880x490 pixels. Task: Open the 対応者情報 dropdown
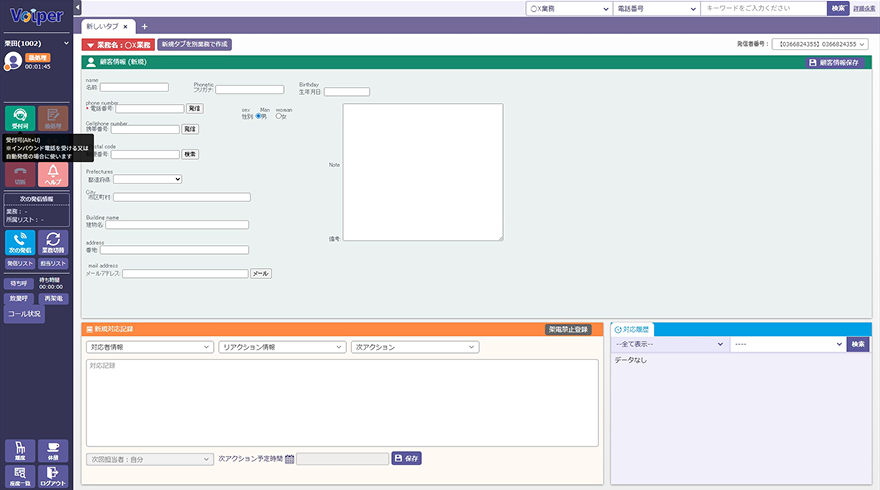[x=149, y=347]
